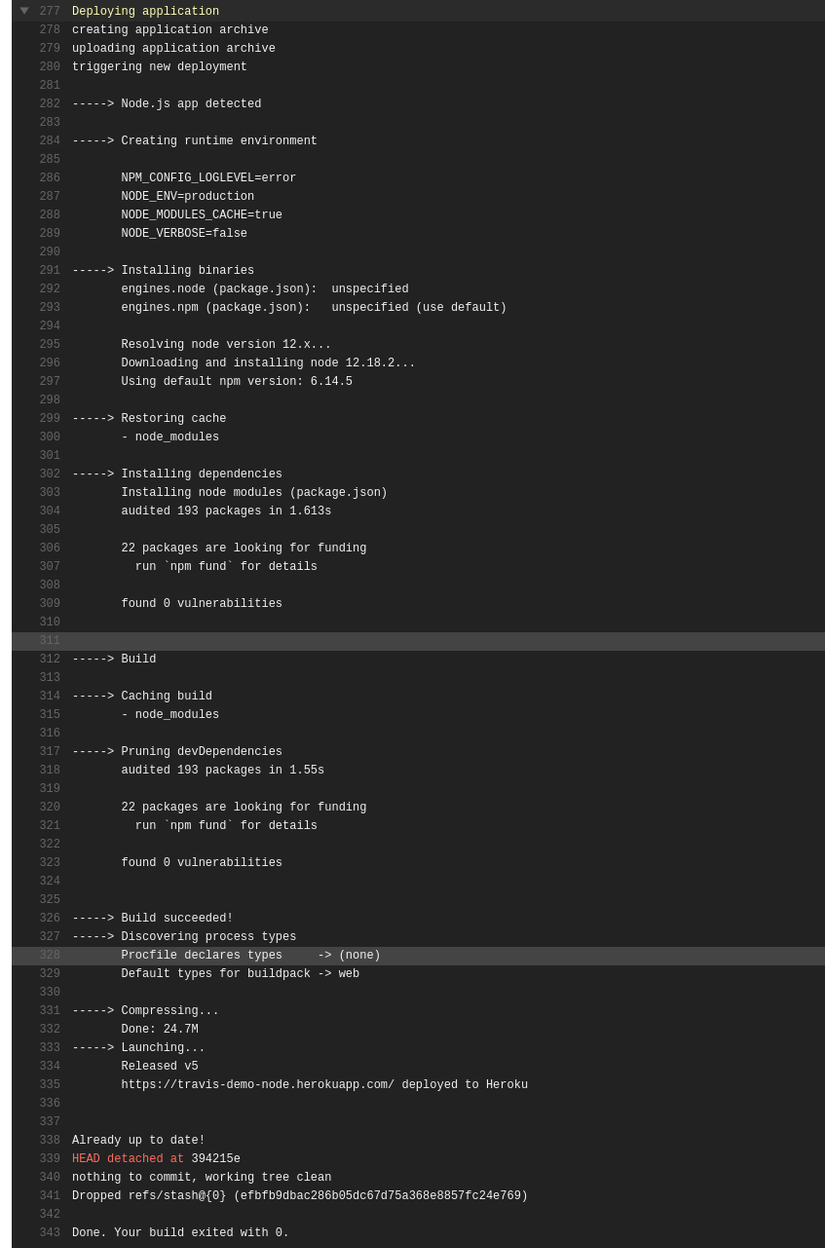Click line number 333 beside Launching
Screen dimensions: 825x1248
coord(50,1048)
